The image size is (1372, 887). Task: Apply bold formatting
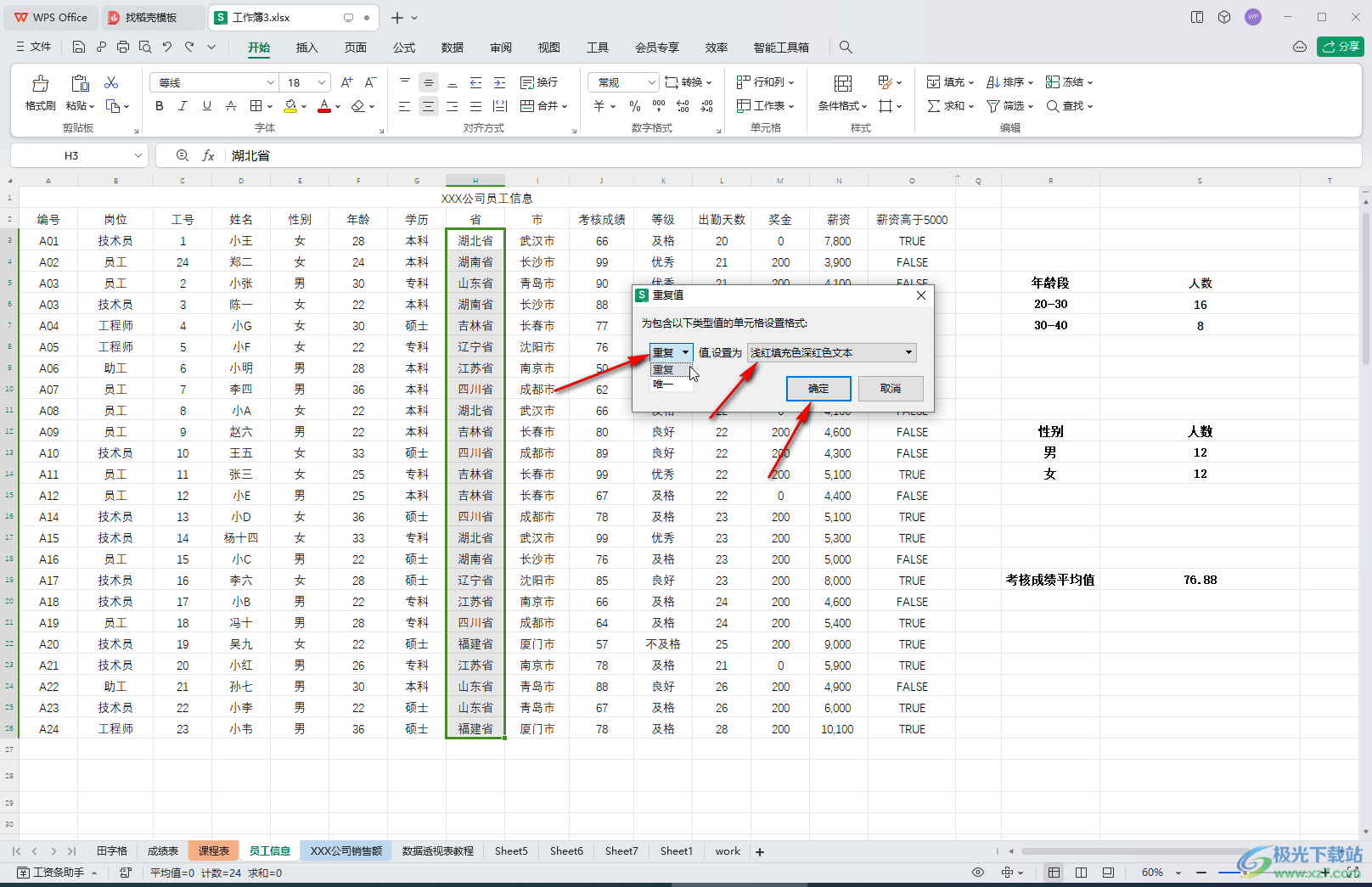point(159,106)
